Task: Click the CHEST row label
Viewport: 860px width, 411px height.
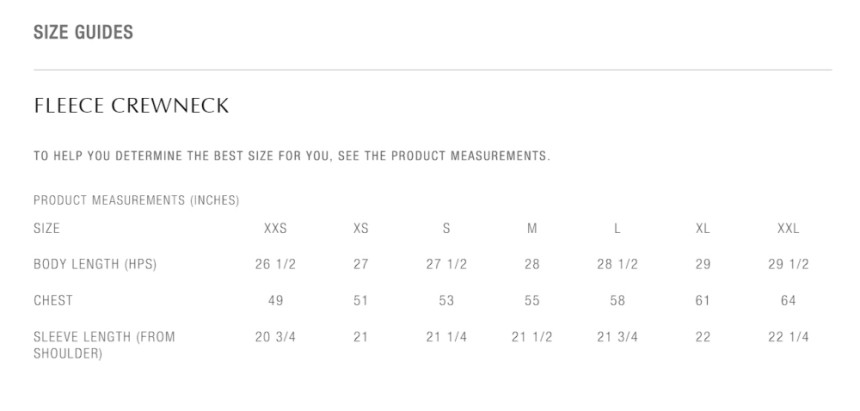Action: pos(53,300)
